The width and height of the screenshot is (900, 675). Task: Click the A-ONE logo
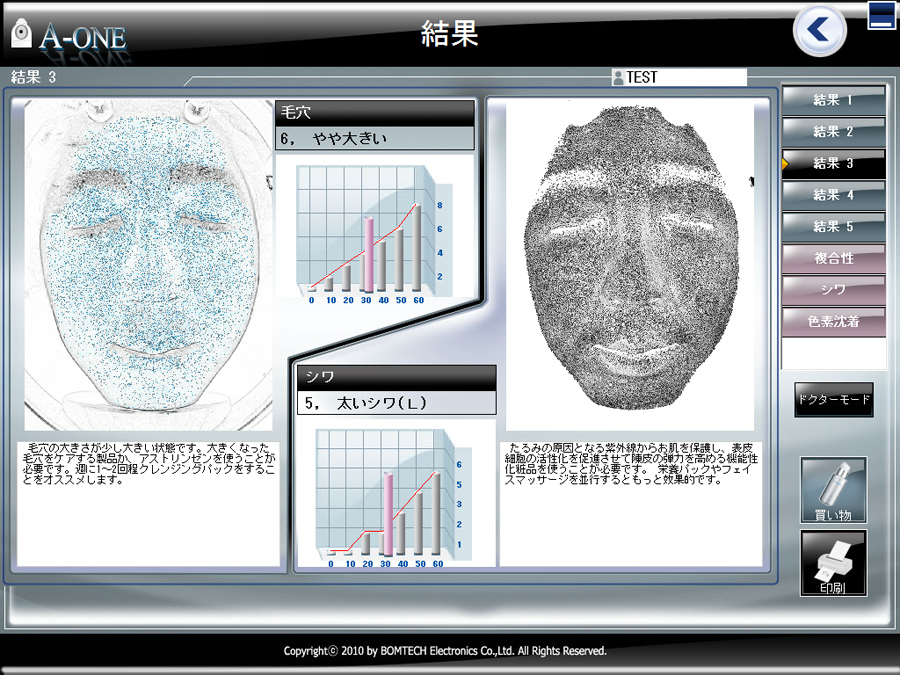click(69, 36)
